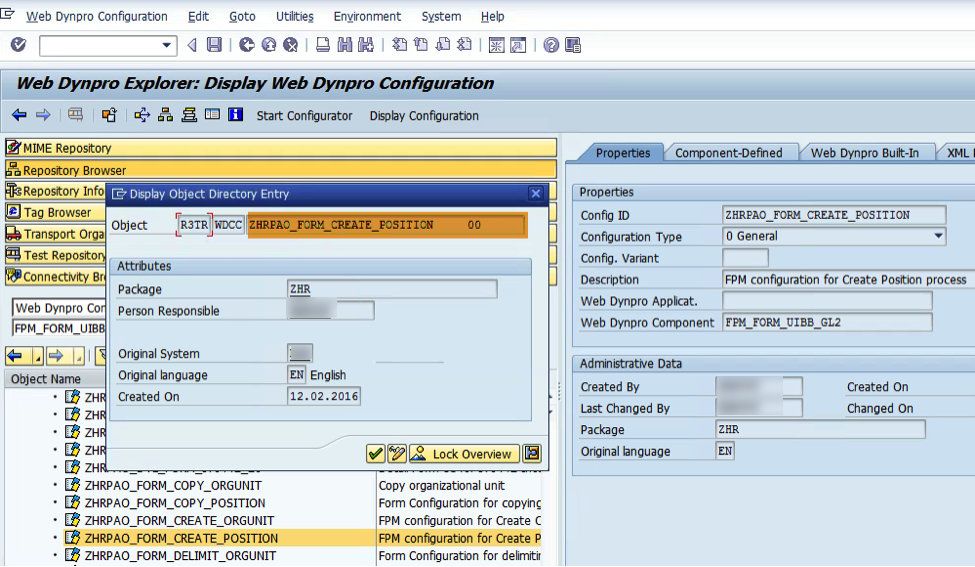Click the forward arrow in the explorer toolbar
This screenshot has width=975, height=567.
(43, 115)
